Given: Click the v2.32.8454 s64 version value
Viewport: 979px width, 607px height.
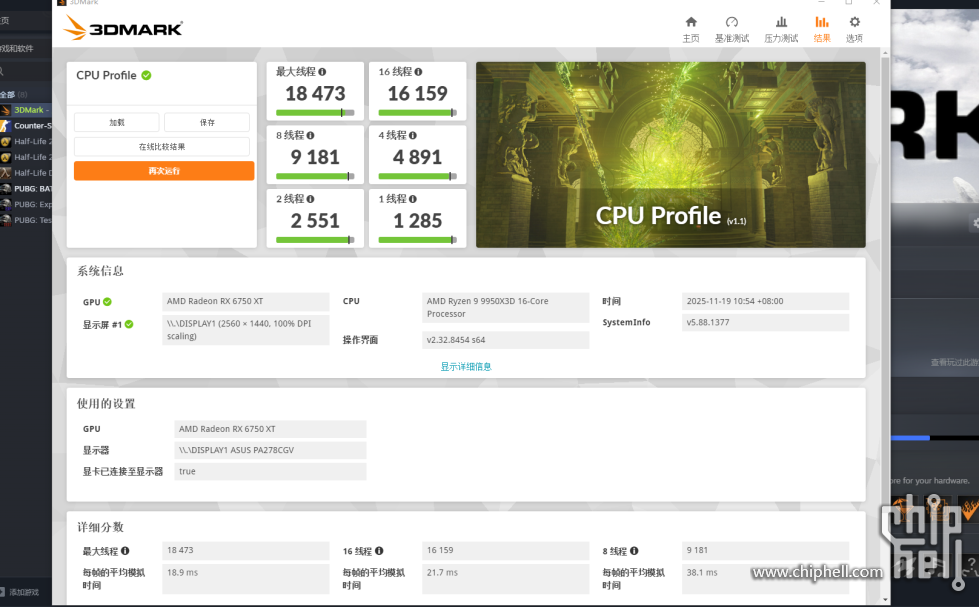Looking at the screenshot, I should pos(506,340).
